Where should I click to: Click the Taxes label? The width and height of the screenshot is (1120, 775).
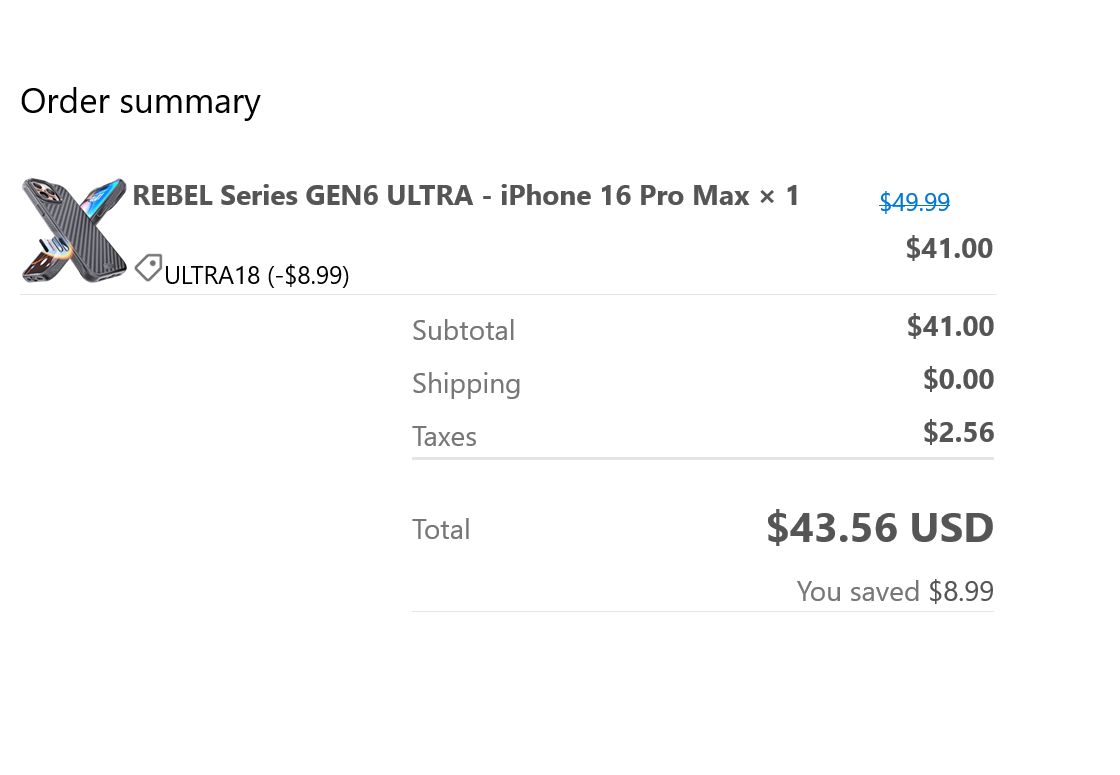[x=444, y=437]
